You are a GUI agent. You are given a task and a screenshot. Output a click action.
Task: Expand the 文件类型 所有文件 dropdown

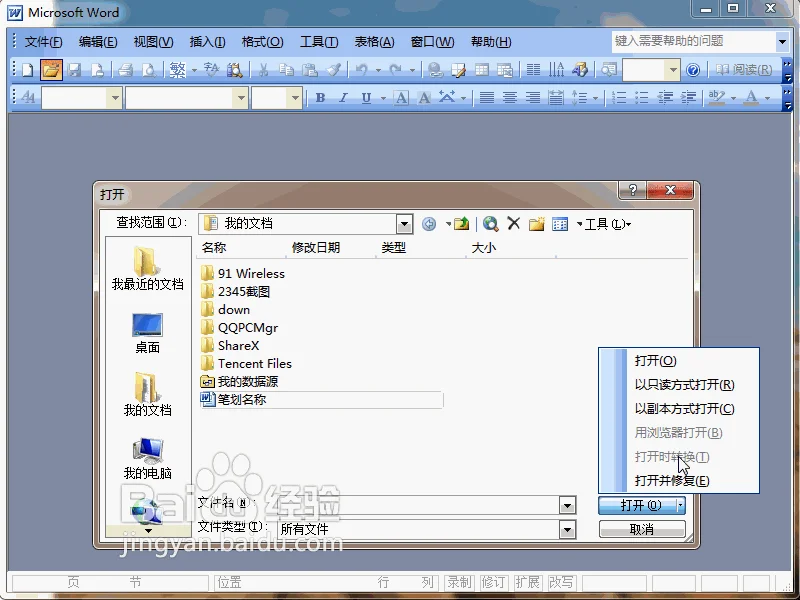[x=567, y=530]
